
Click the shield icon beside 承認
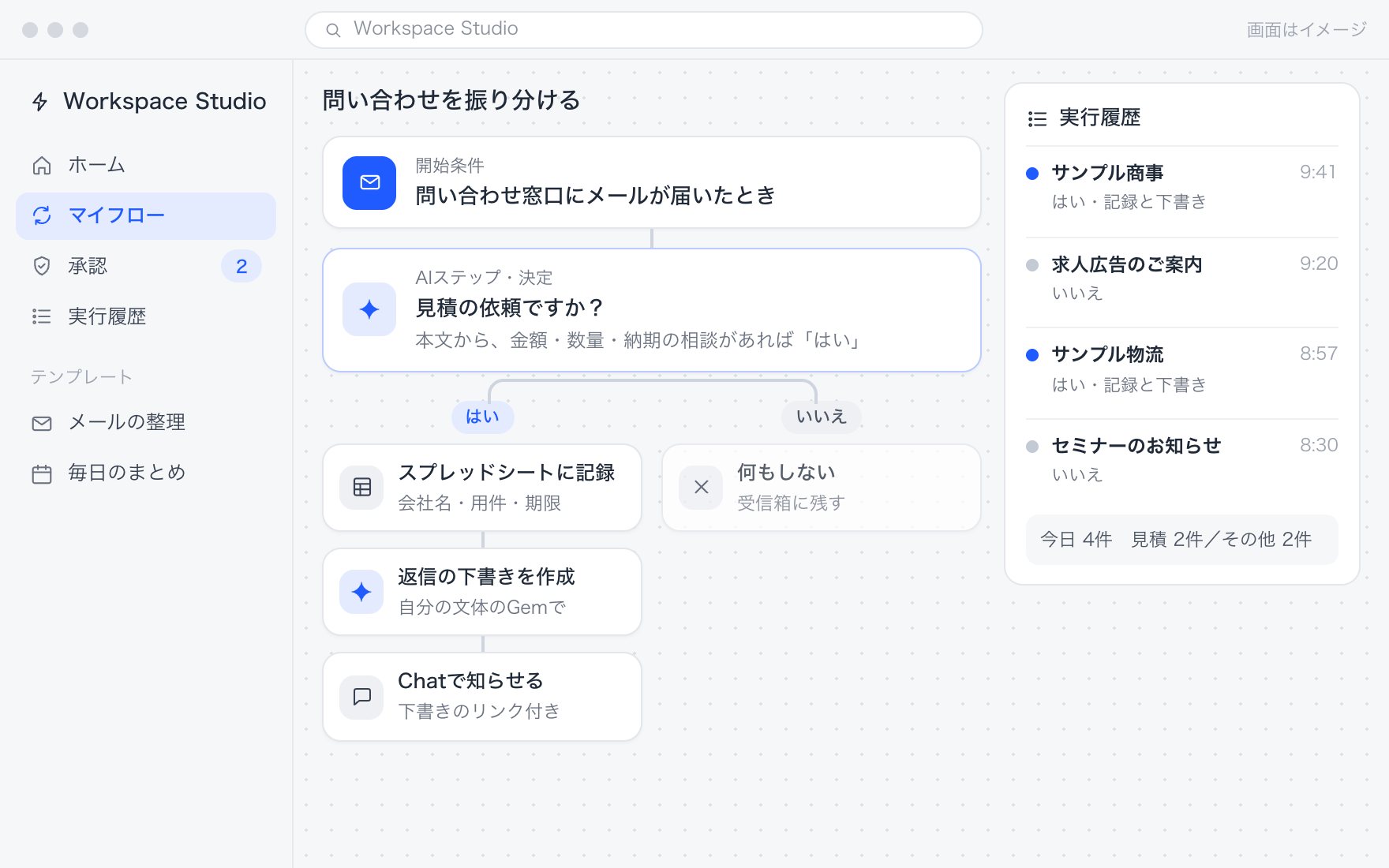click(42, 266)
